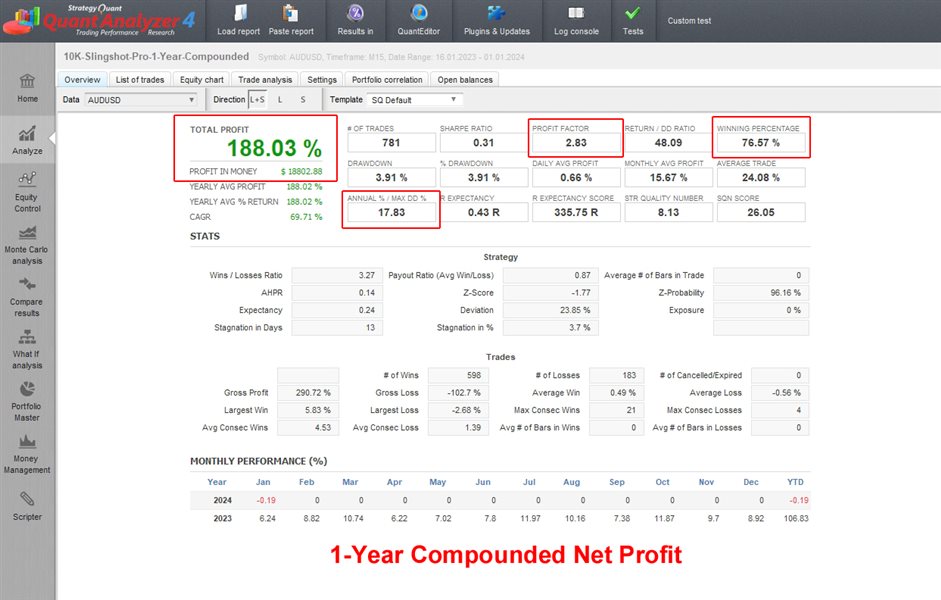Click the R Expectancy Score 335.75 R
The image size is (941, 600).
pyautogui.click(x=576, y=212)
